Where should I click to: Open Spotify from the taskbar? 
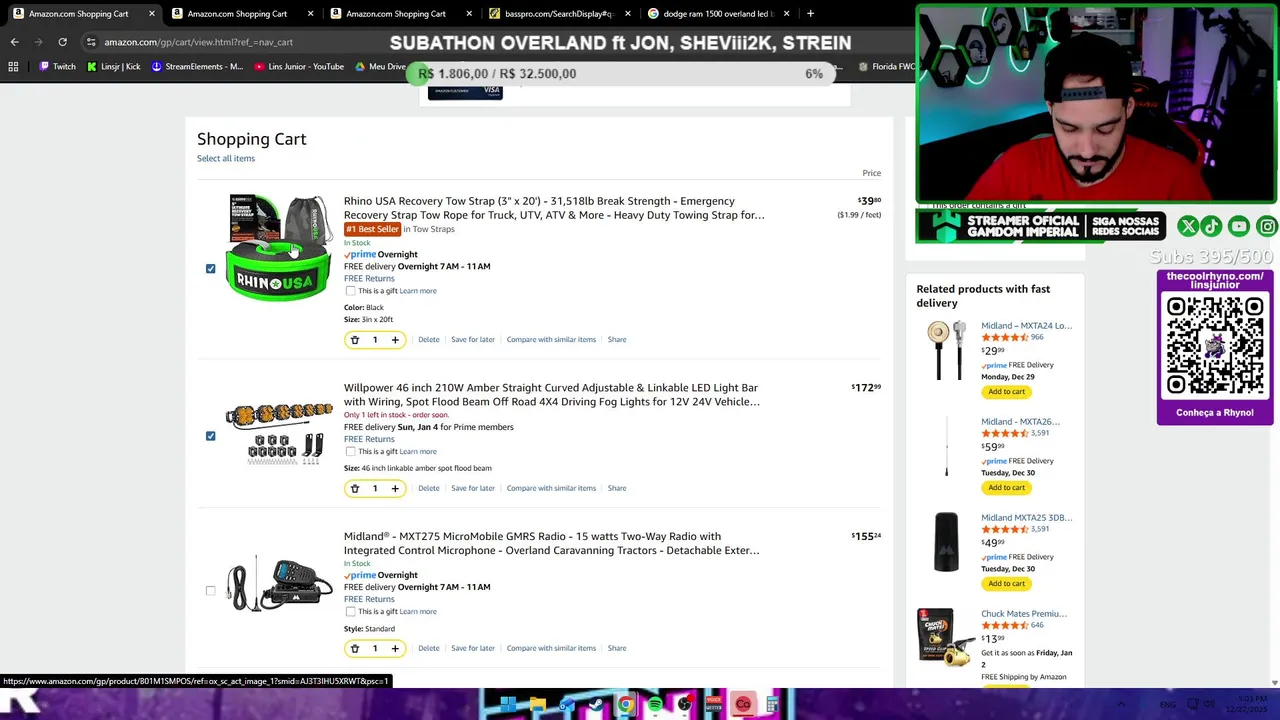click(x=654, y=705)
